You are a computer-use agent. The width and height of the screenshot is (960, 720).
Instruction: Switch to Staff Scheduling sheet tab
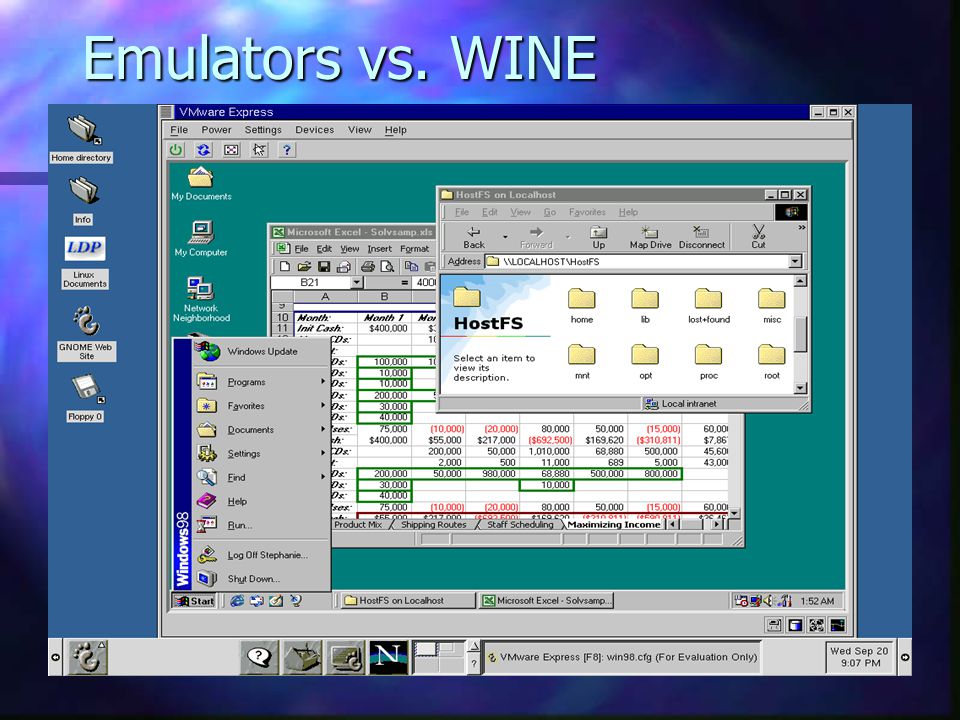pyautogui.click(x=520, y=525)
